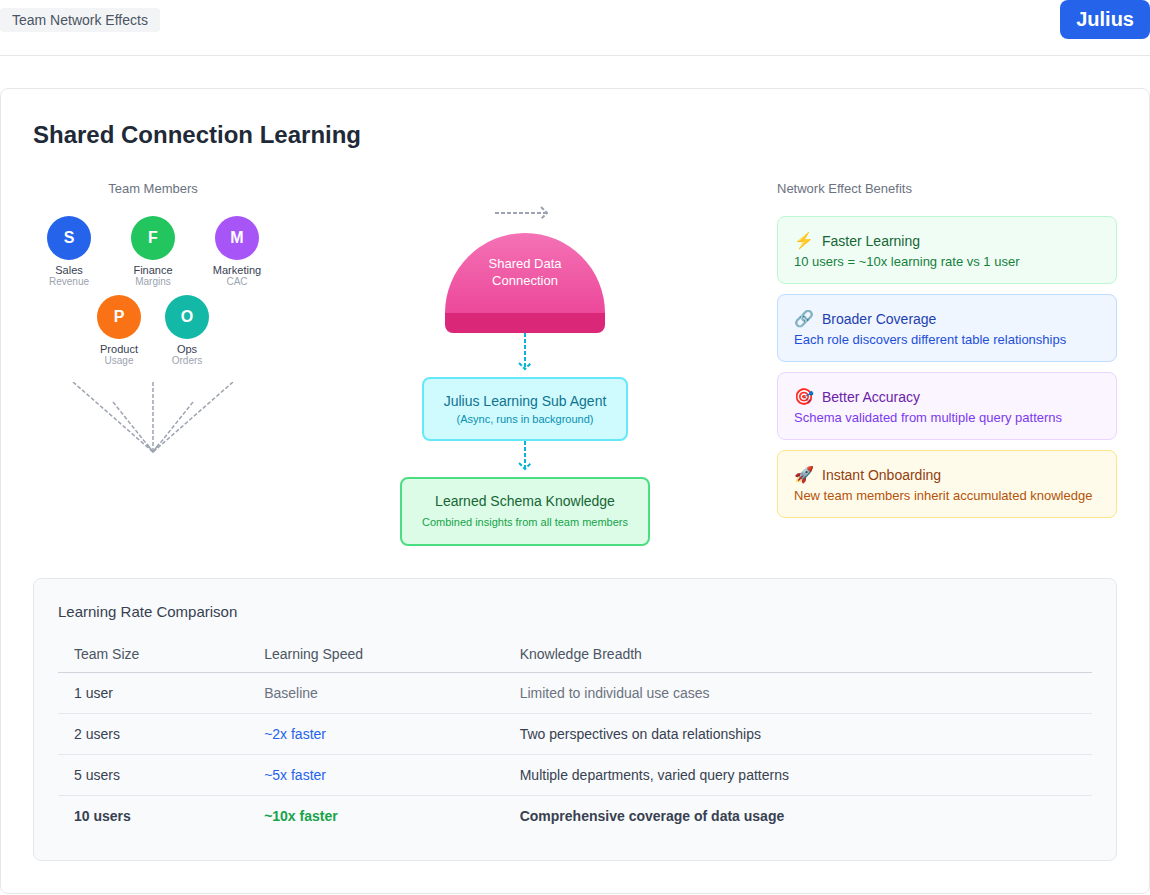Click the blue Sales team member circle
The image size is (1150, 895).
tap(69, 238)
